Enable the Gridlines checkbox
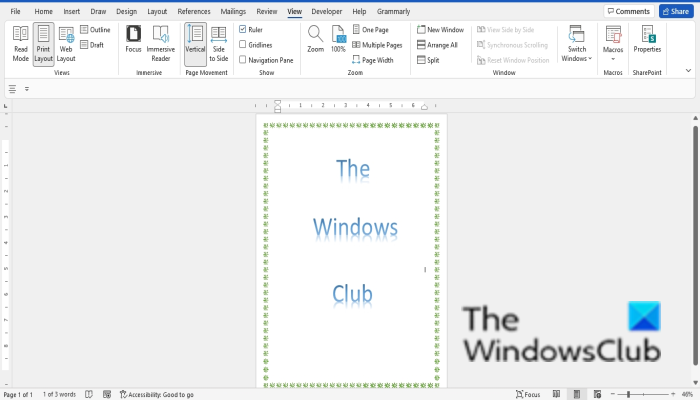 242,45
